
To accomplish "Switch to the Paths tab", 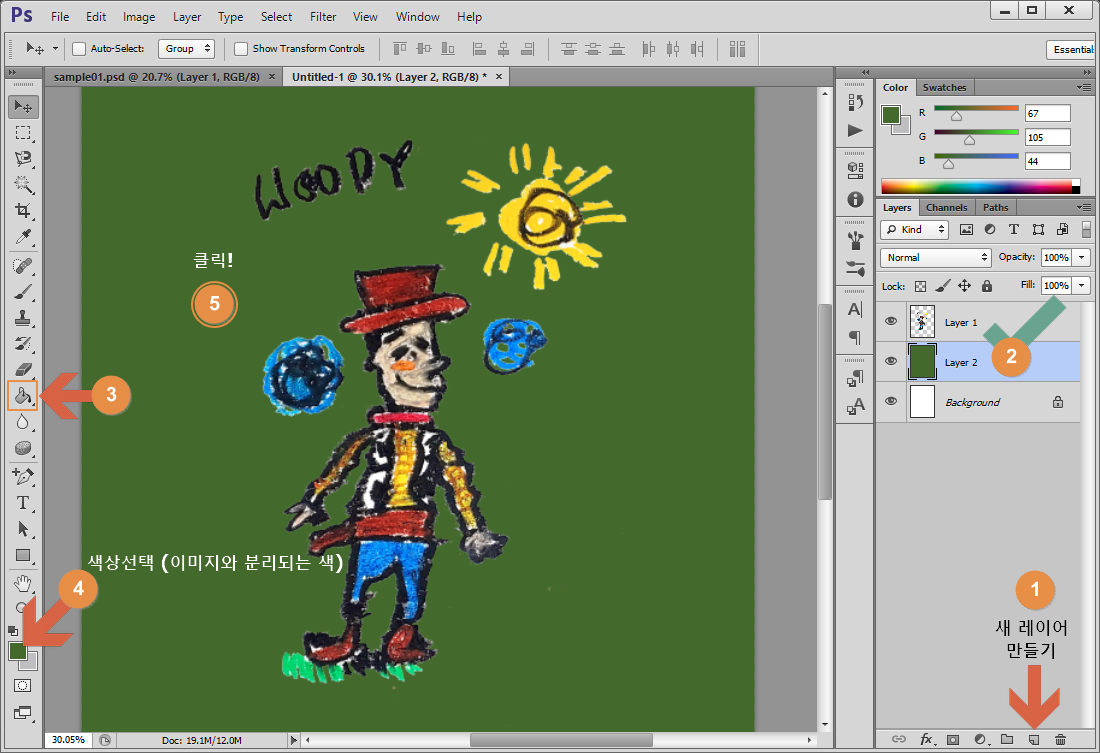I will [x=995, y=208].
